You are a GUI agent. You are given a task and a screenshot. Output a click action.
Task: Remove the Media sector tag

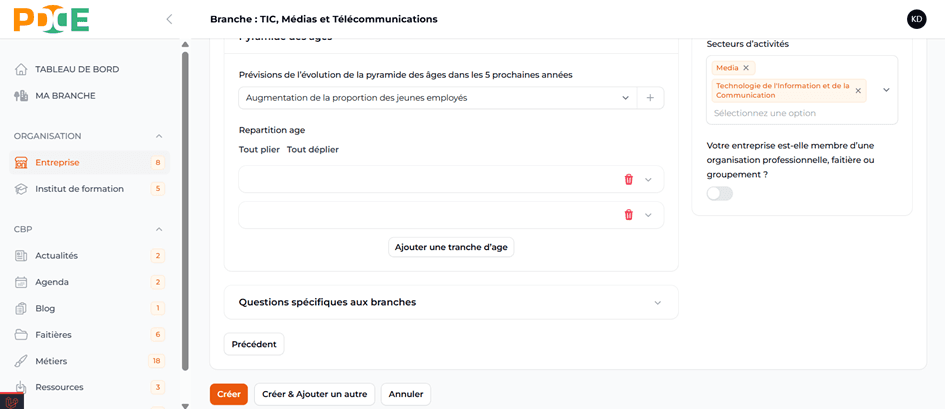pyautogui.click(x=746, y=68)
